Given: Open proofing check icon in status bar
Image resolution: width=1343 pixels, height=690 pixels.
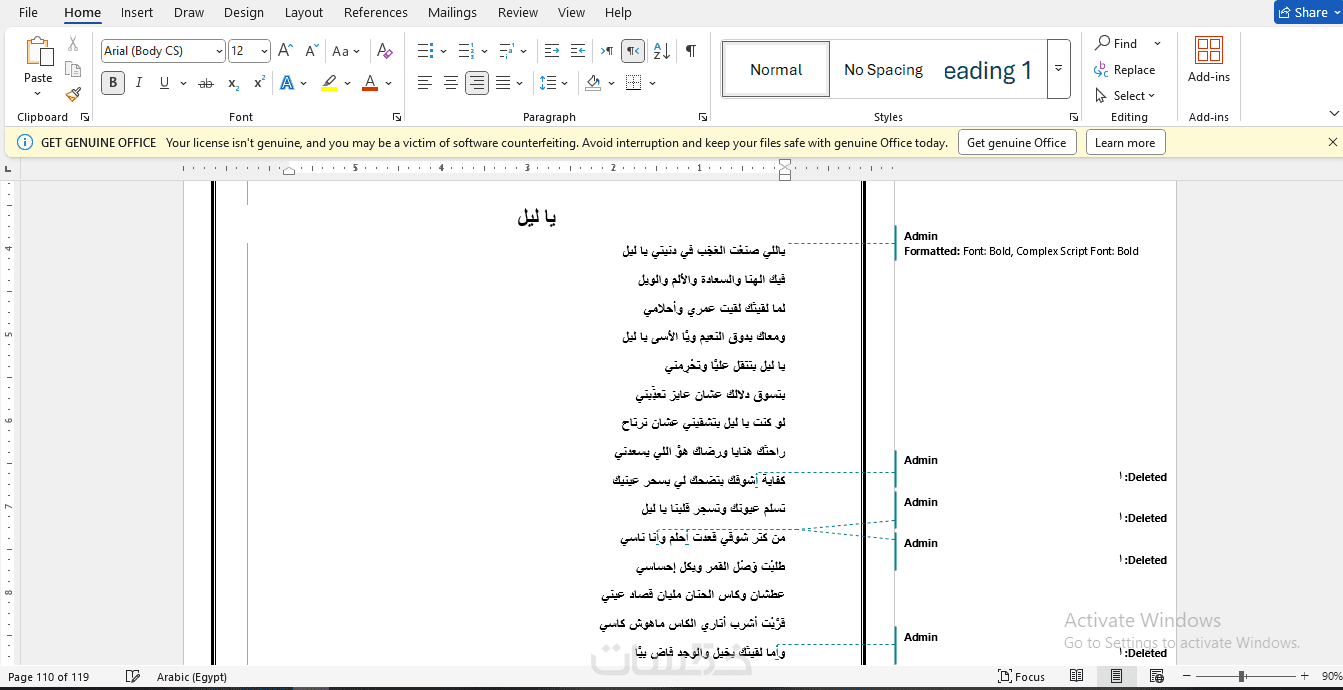Looking at the screenshot, I should pos(133,677).
